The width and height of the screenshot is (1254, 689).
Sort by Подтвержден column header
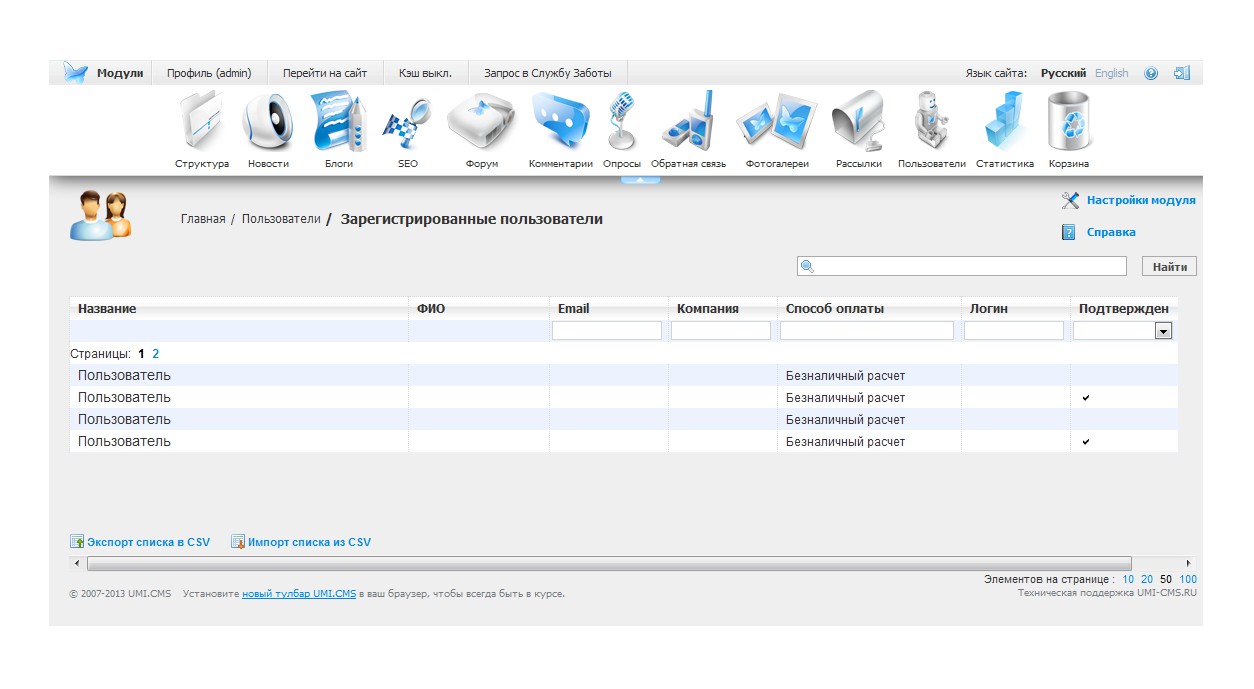click(x=1124, y=309)
